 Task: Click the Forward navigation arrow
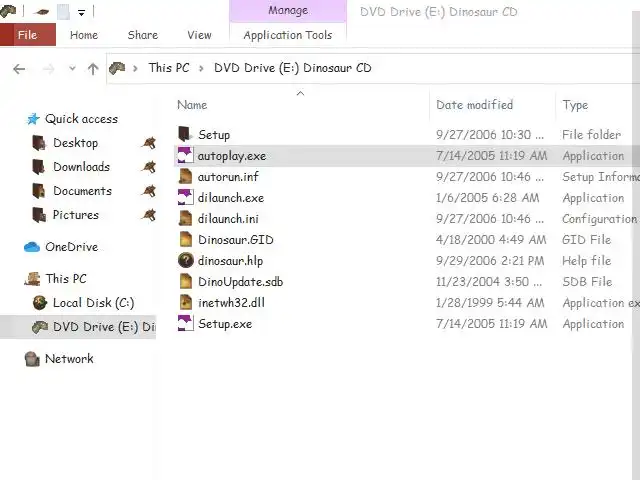[49, 69]
